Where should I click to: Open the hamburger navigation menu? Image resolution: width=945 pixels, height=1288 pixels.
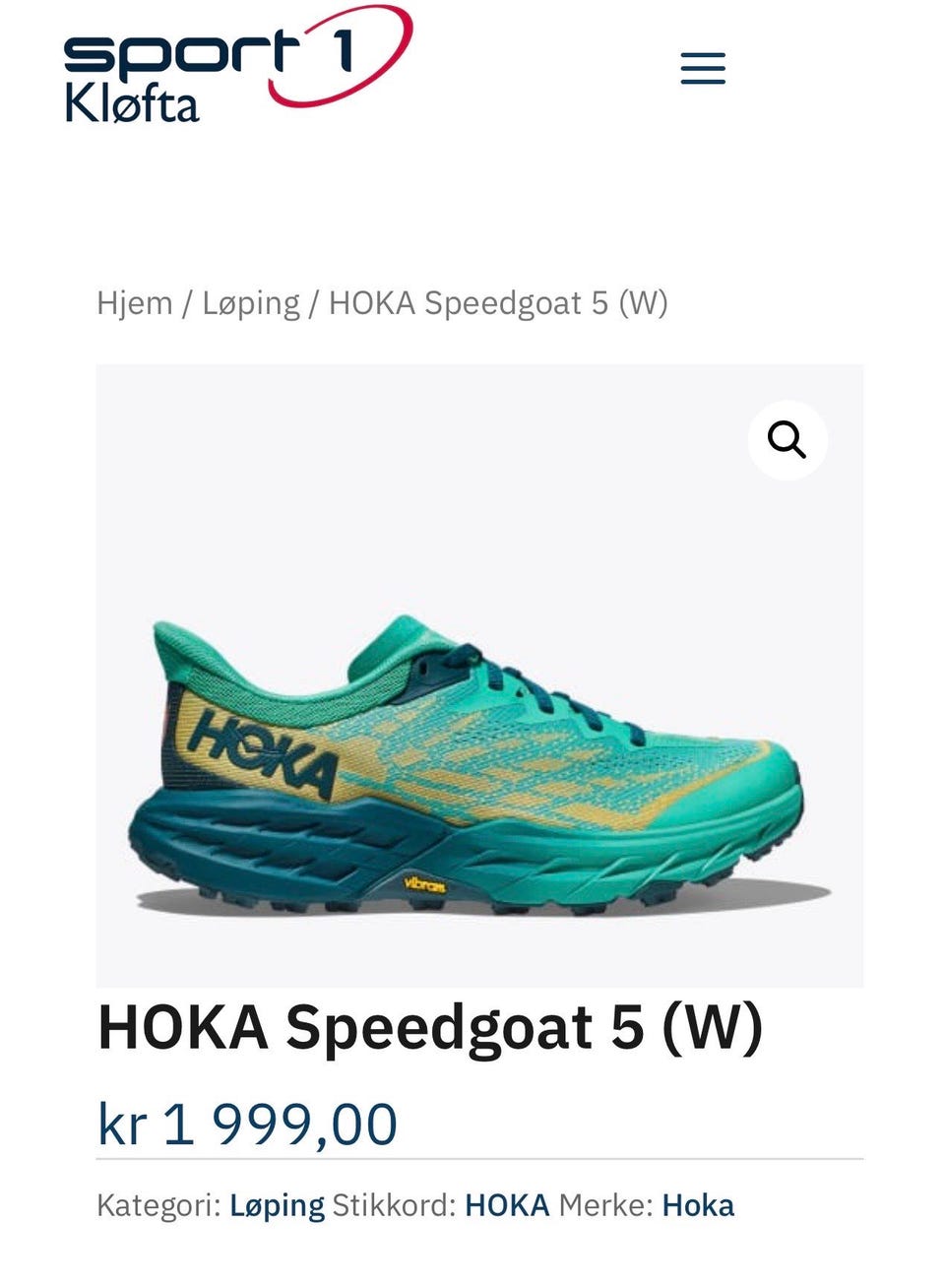[703, 68]
